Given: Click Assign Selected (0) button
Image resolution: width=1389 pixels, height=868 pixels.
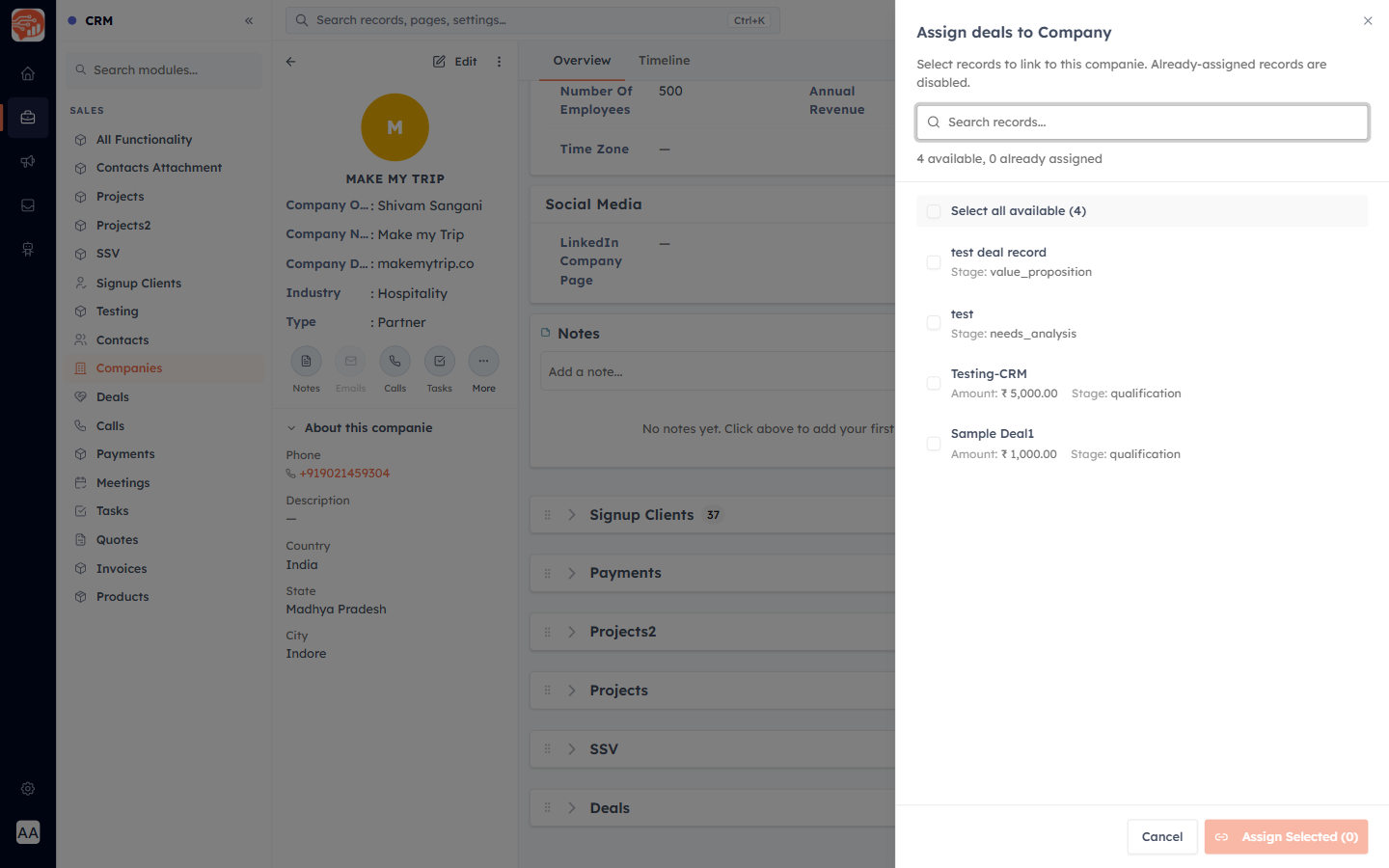Looking at the screenshot, I should [1286, 837].
